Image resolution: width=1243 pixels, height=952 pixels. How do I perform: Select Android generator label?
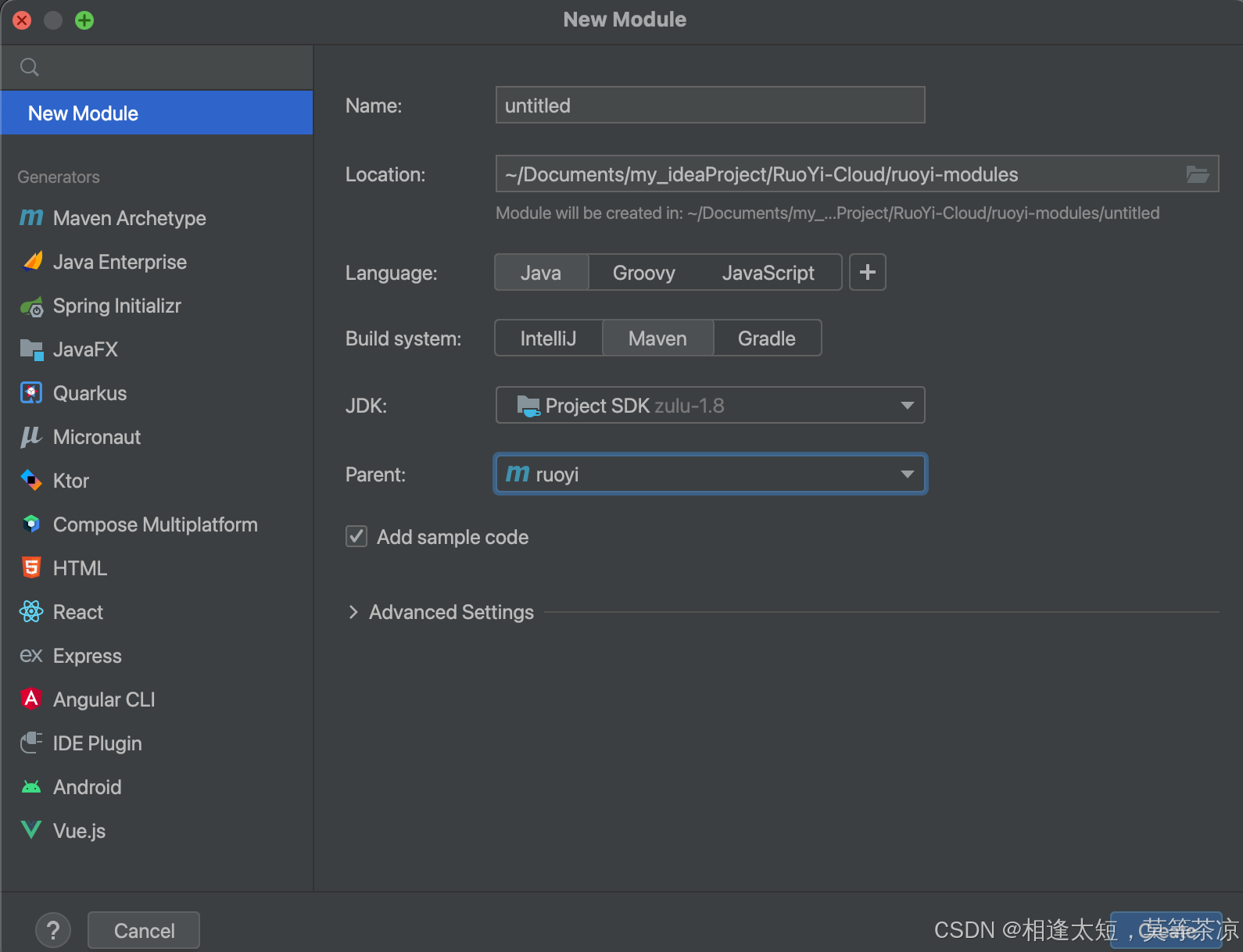point(88,787)
